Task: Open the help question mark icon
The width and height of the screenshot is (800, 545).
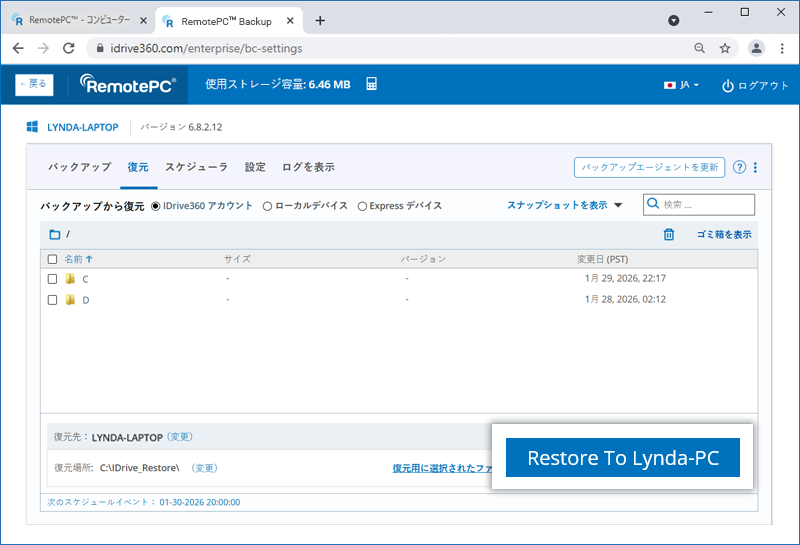Action: [x=739, y=167]
